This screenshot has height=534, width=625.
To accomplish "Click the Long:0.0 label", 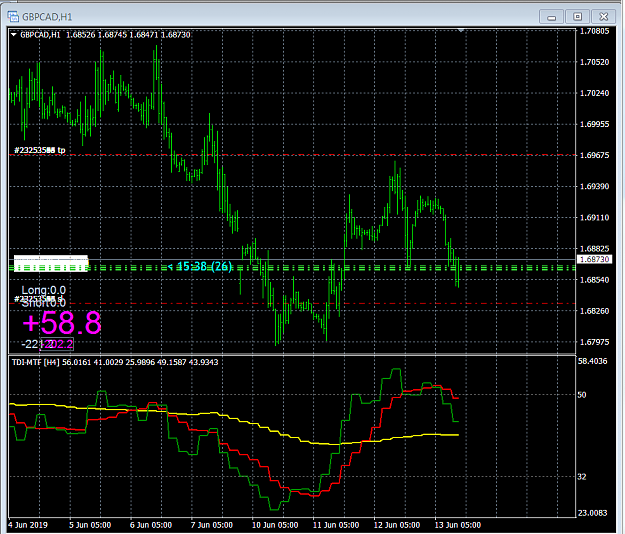I will [x=43, y=290].
